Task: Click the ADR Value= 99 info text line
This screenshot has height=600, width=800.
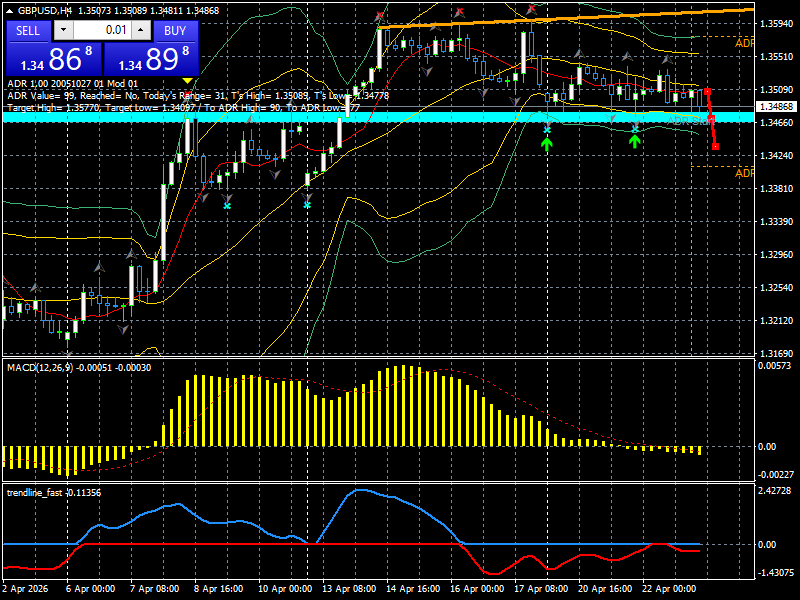Action: point(198,95)
